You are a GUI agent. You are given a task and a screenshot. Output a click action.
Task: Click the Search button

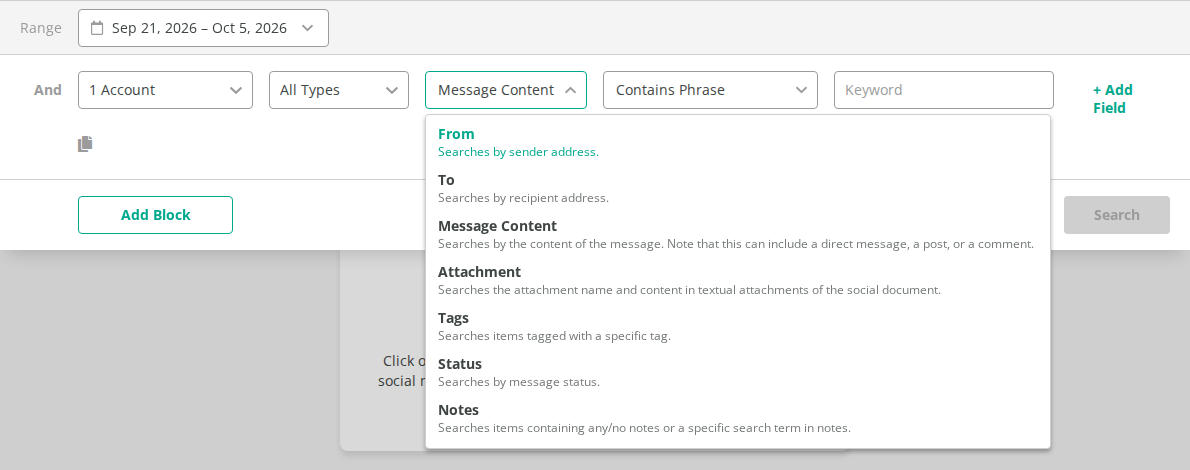pos(1116,215)
